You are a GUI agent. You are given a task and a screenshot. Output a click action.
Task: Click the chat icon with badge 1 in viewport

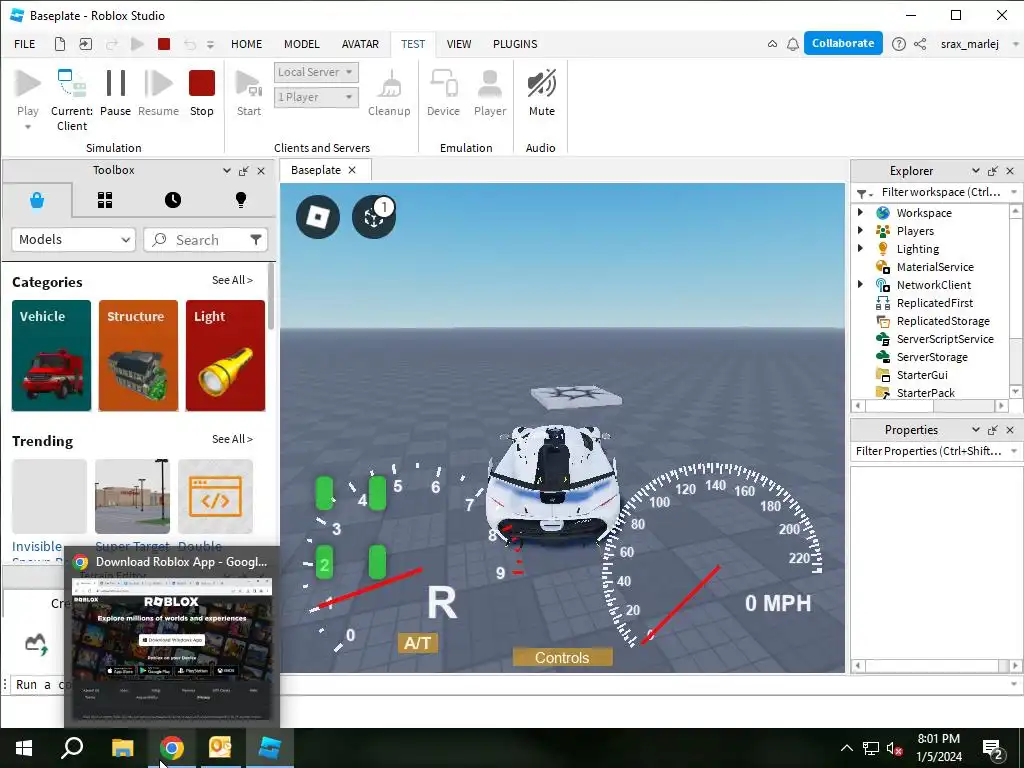tap(374, 217)
